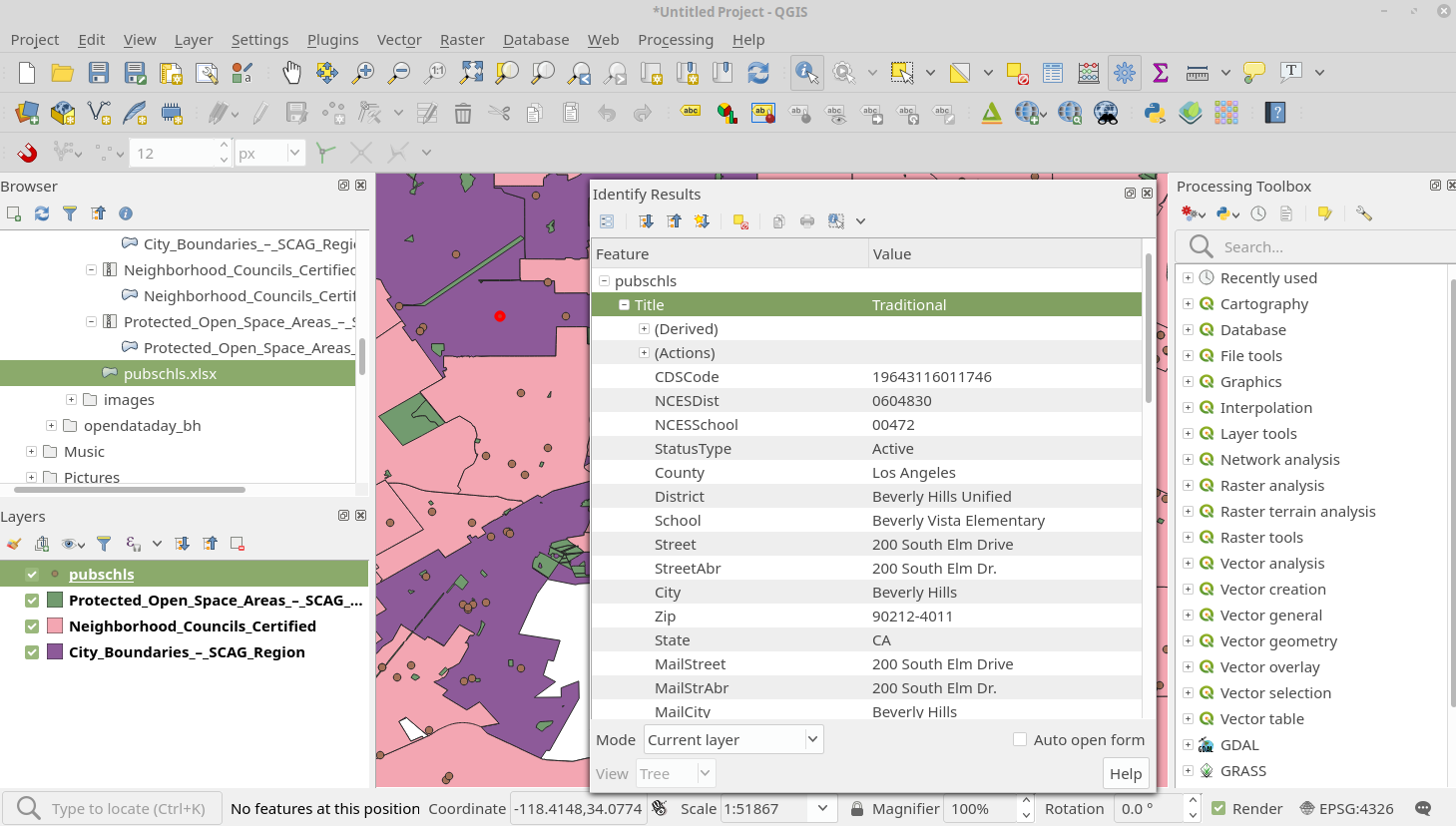The height and width of the screenshot is (826, 1456).
Task: Toggle City_Boundaries layer visibility
Action: click(32, 652)
